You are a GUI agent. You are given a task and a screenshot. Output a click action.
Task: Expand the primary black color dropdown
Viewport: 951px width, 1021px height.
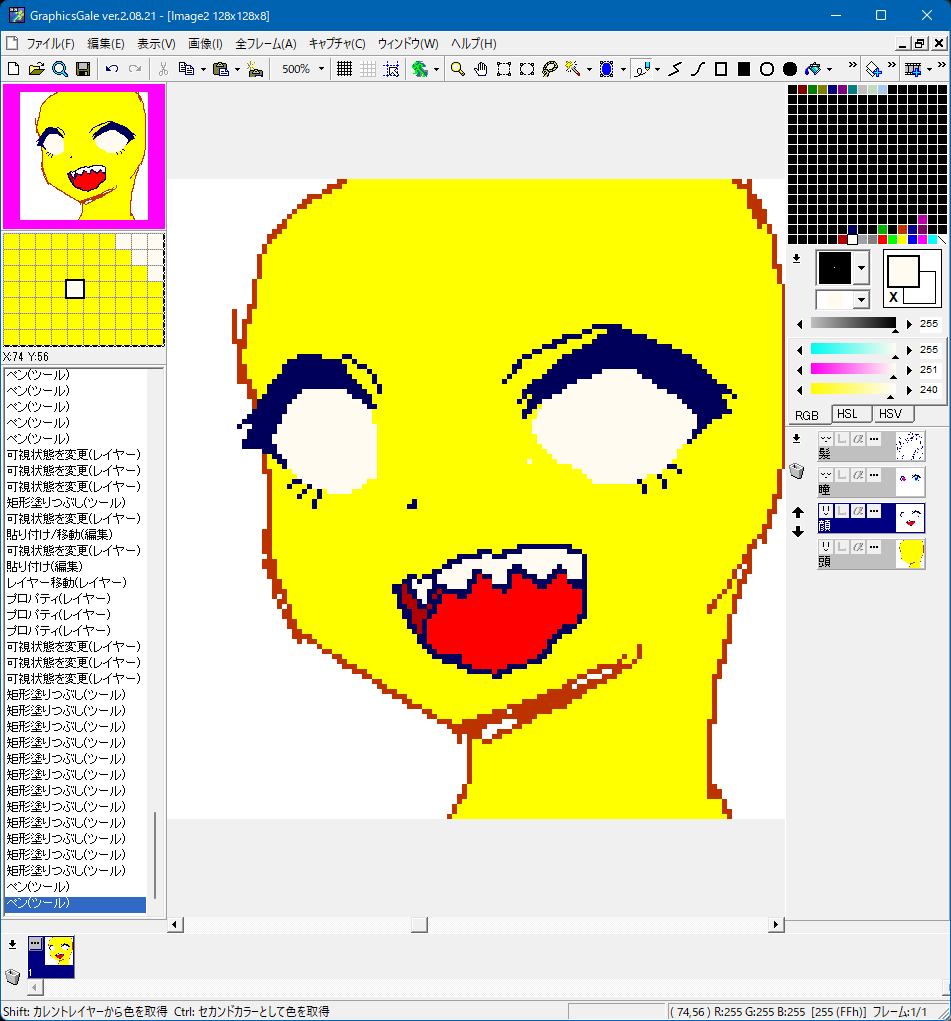pyautogui.click(x=861, y=268)
